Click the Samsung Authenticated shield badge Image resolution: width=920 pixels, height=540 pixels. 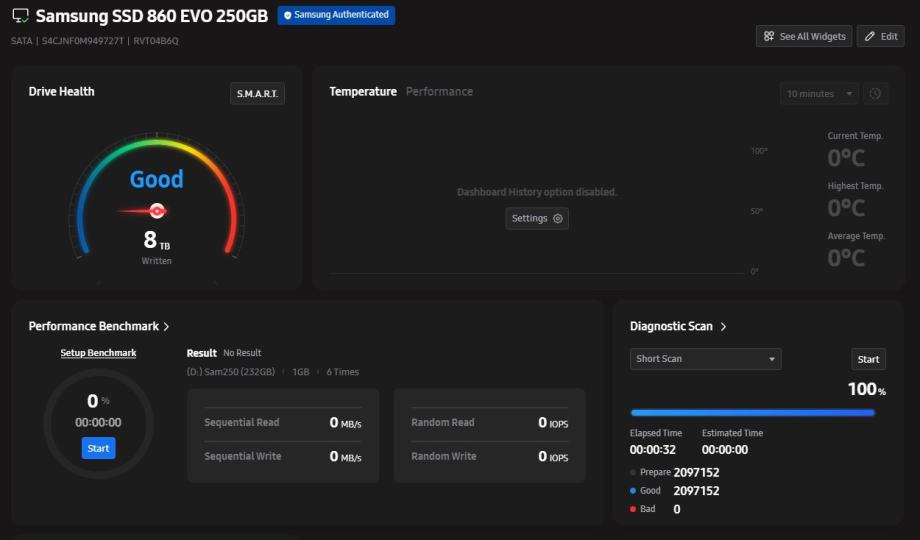(336, 15)
